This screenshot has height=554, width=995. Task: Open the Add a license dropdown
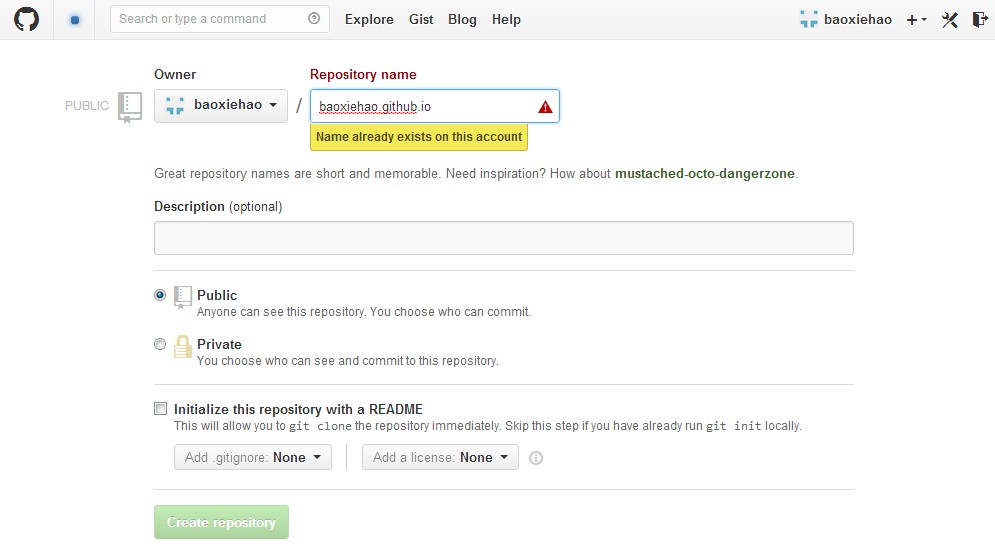click(x=440, y=457)
